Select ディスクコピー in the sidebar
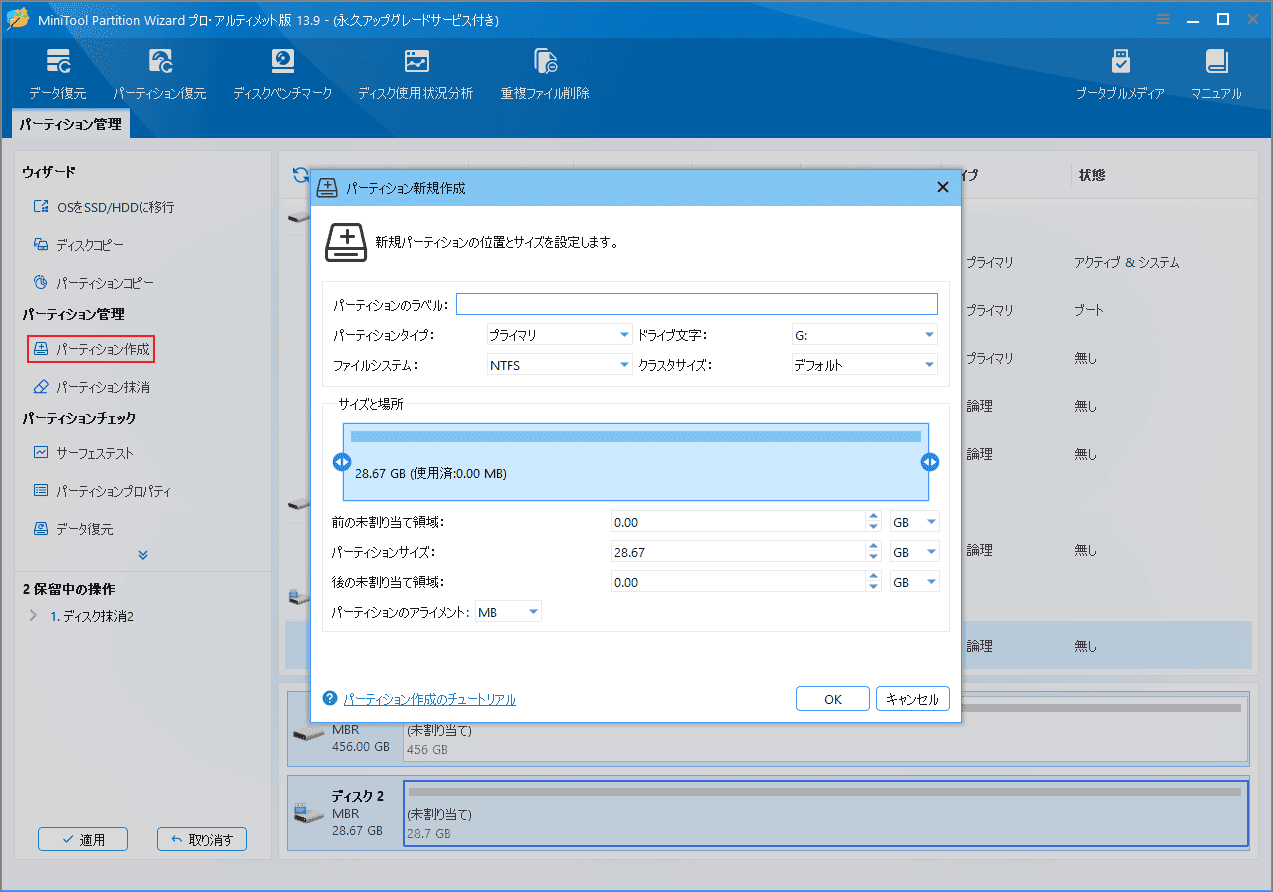Image resolution: width=1273 pixels, height=892 pixels. tap(79, 245)
